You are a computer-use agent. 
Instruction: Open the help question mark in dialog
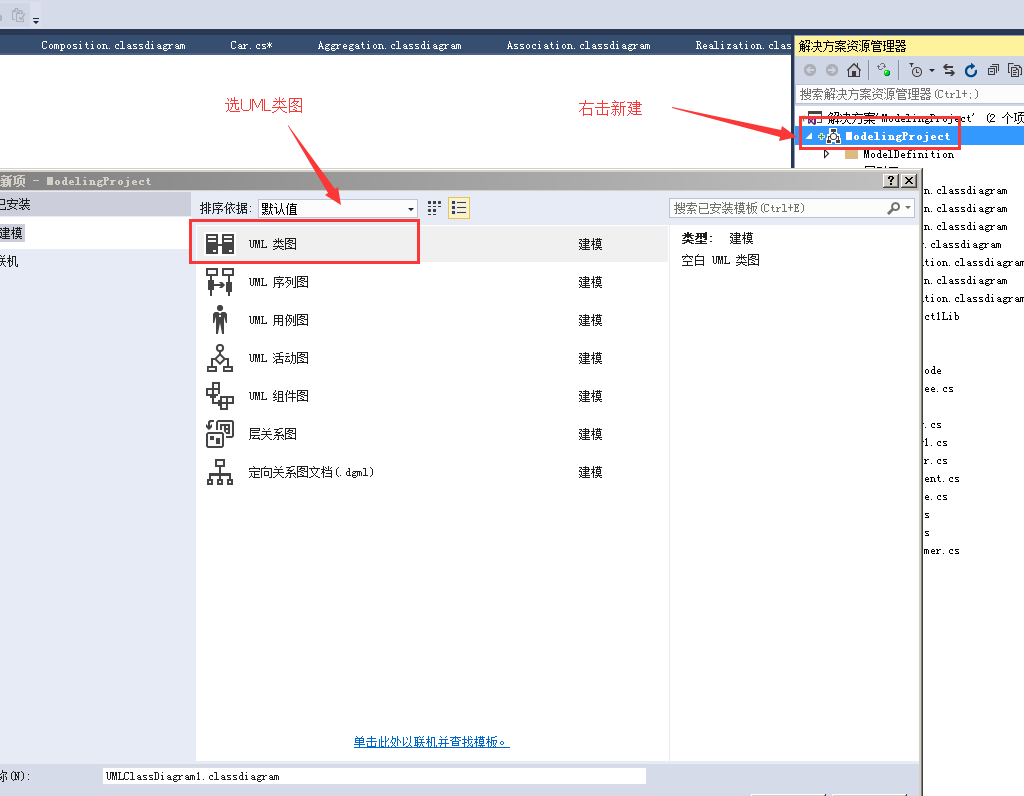(x=891, y=181)
